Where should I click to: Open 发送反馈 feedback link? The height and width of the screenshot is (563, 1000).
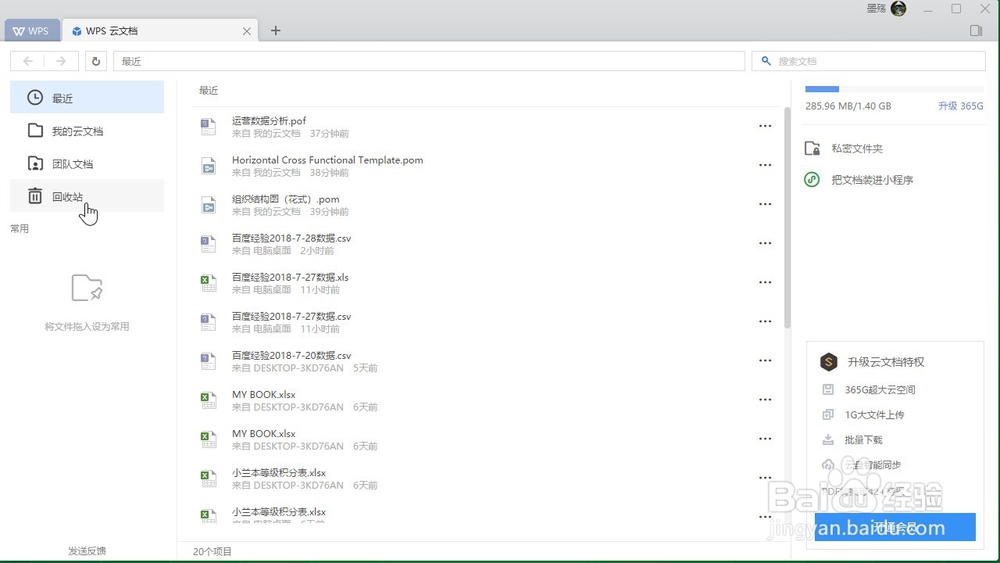click(87, 551)
